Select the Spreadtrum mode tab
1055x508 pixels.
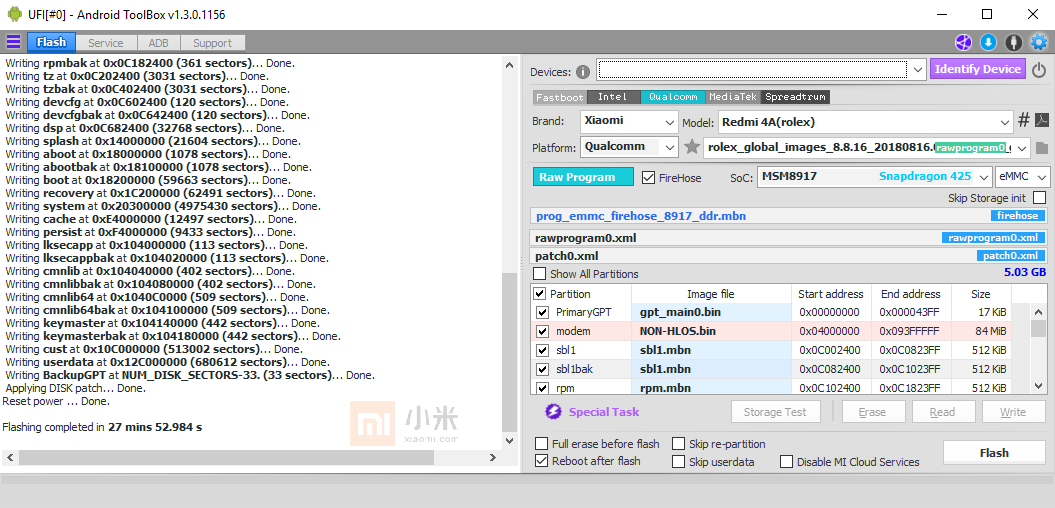pyautogui.click(x=796, y=97)
